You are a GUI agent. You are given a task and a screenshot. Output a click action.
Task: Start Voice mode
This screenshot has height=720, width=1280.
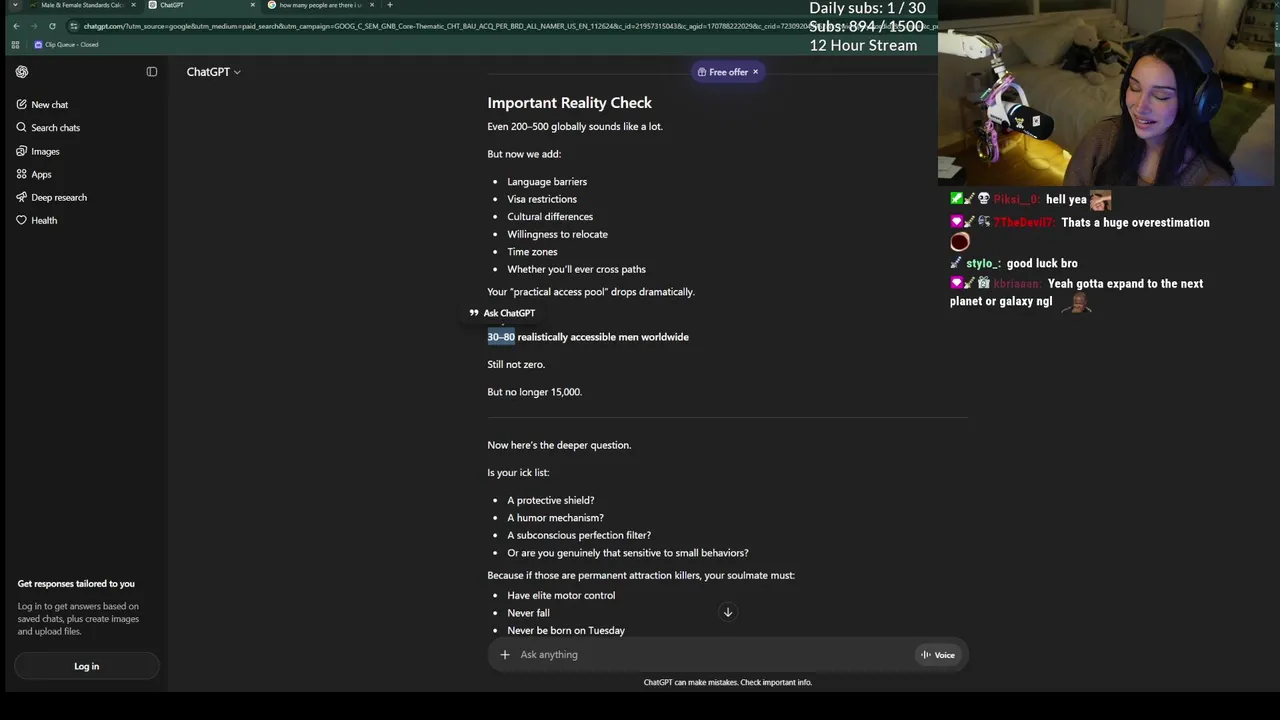coord(938,655)
